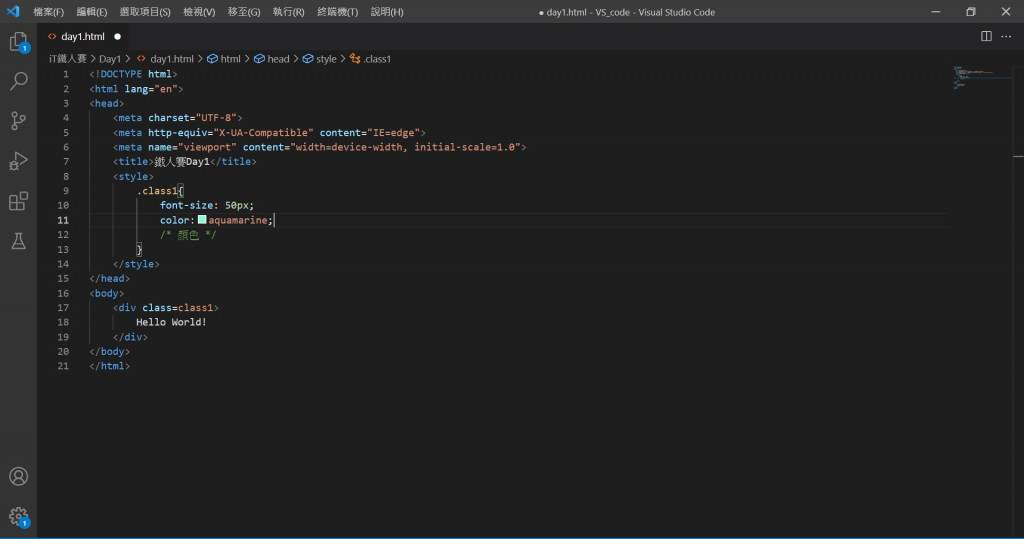Open the Extensions view
This screenshot has width=1024, height=539.
[x=18, y=201]
